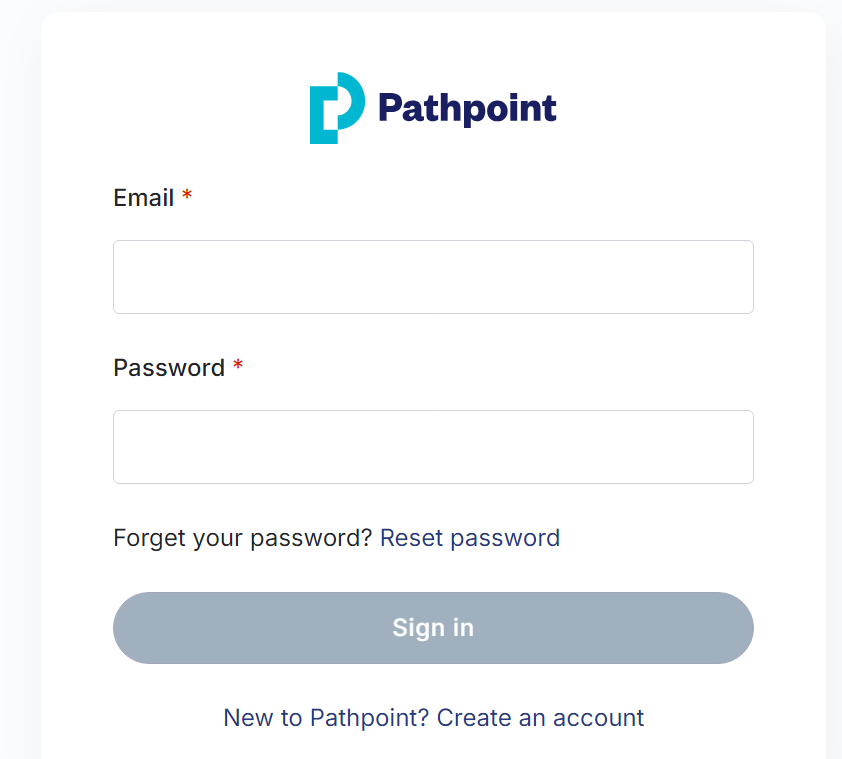Start password recovery via Reset password
This screenshot has width=842, height=759.
point(470,538)
